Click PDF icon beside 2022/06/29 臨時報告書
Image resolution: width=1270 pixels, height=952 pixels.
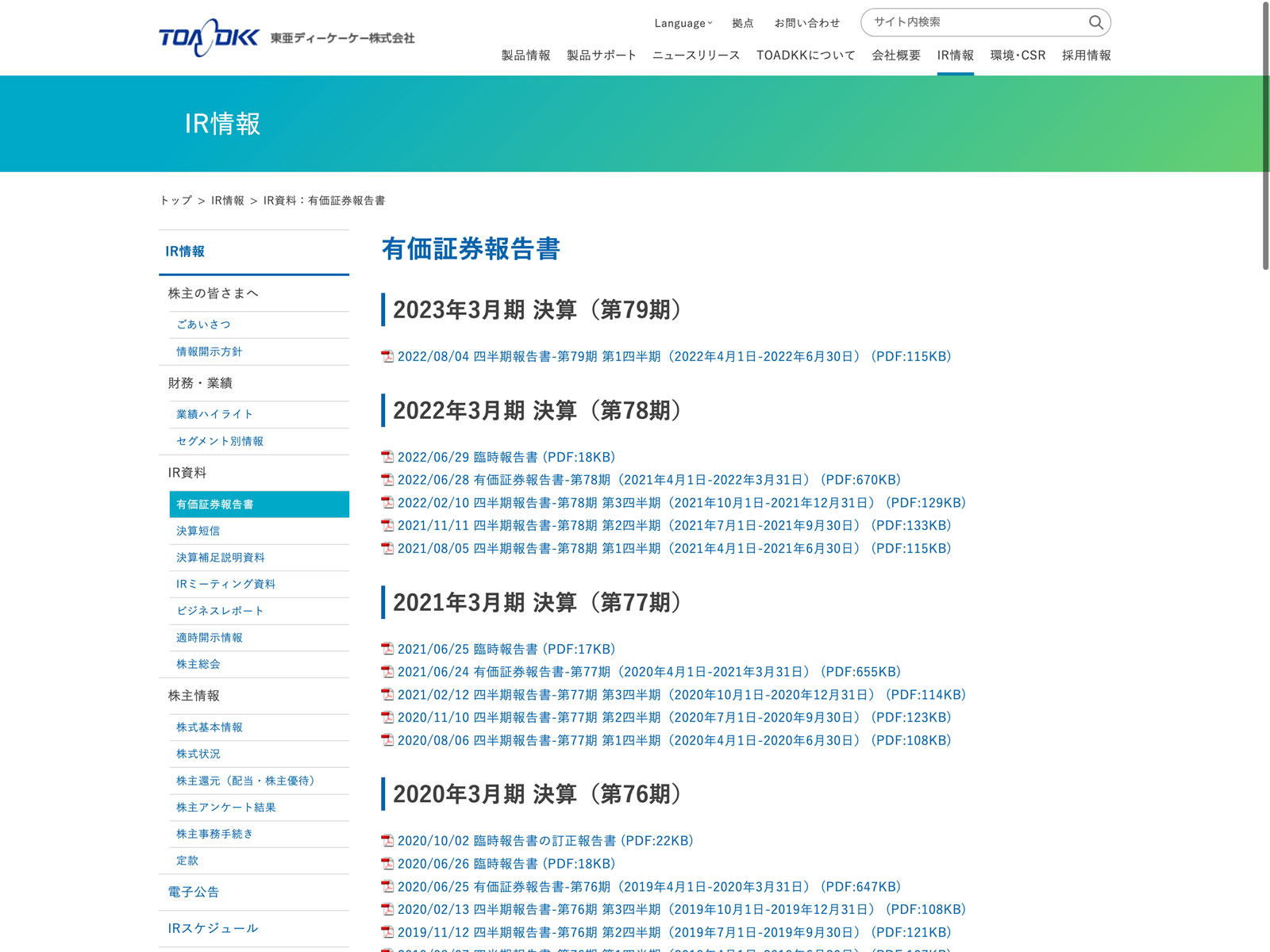coord(387,458)
